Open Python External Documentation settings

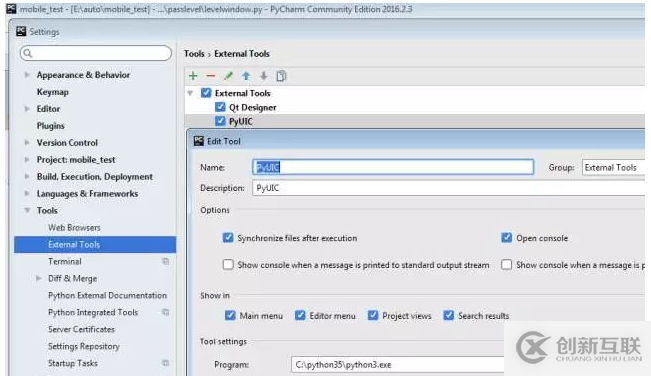pos(108,295)
